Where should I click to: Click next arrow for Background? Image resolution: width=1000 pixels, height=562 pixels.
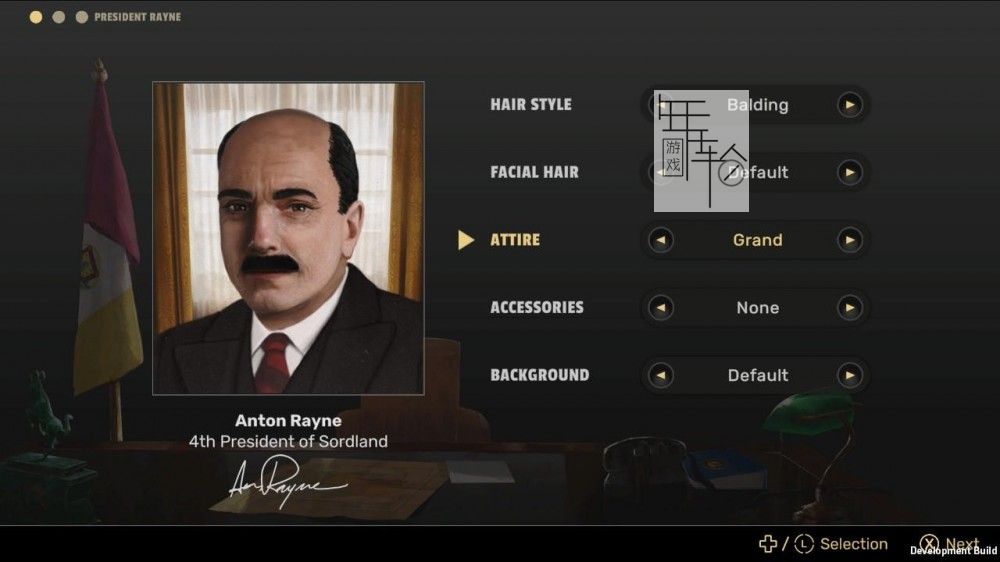click(849, 376)
